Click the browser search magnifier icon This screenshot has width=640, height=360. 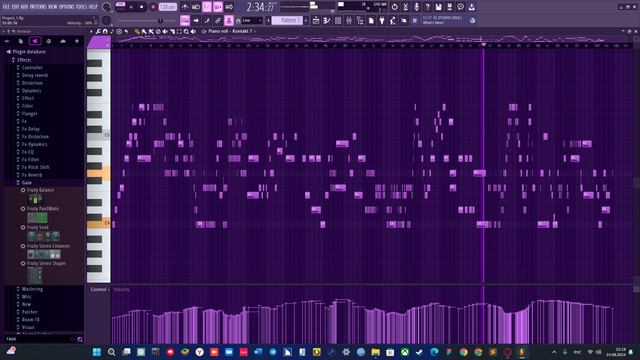[x=80, y=339]
